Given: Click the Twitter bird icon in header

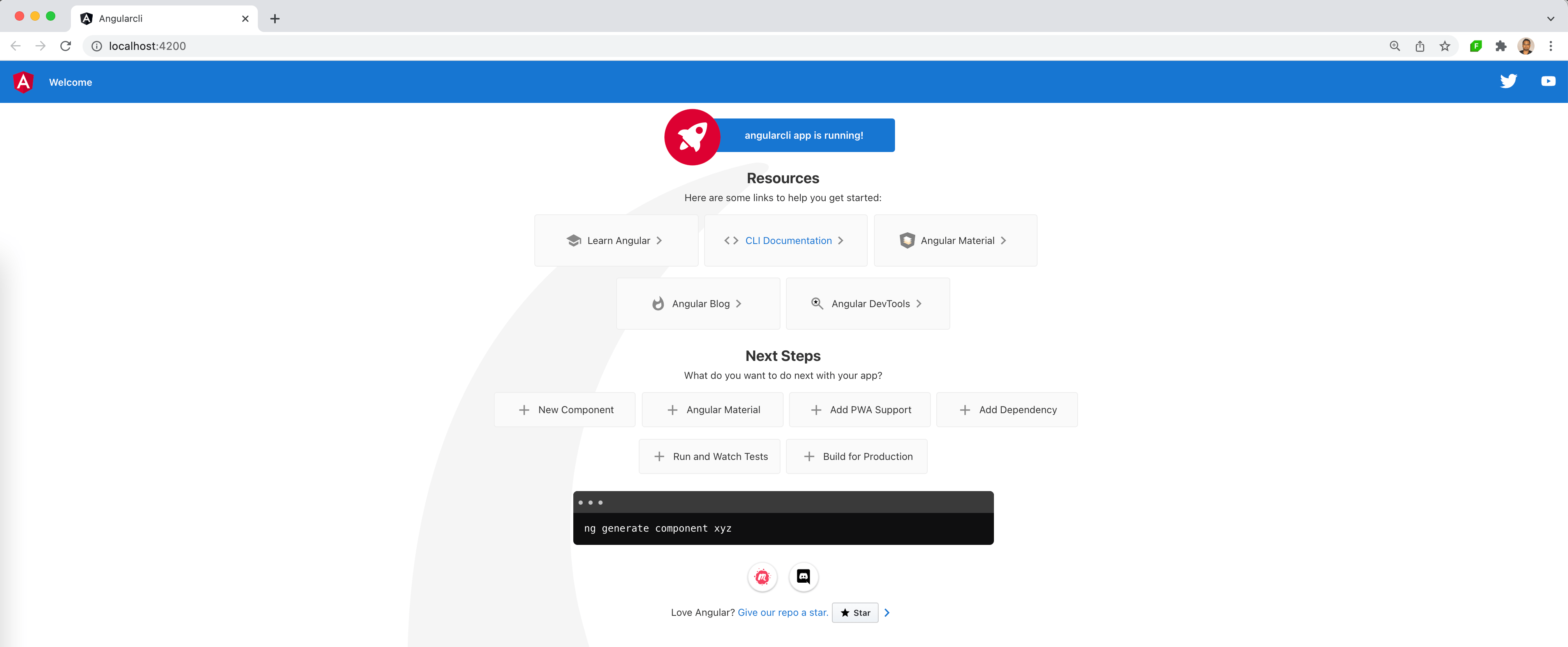Looking at the screenshot, I should (x=1508, y=81).
